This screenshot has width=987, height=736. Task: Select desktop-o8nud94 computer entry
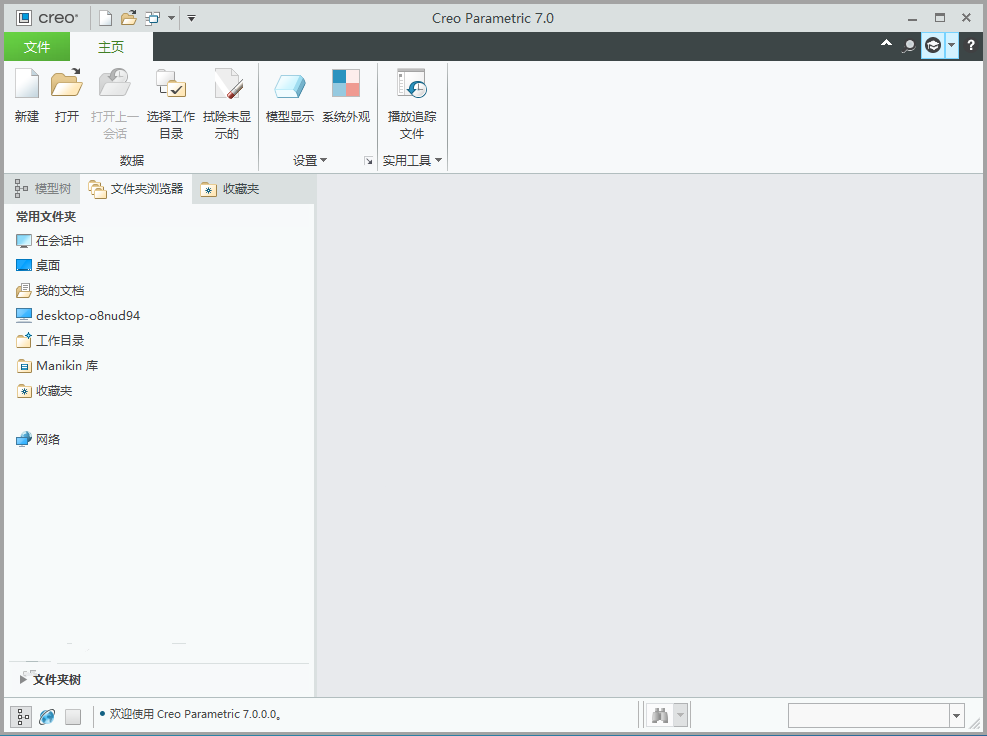point(78,315)
